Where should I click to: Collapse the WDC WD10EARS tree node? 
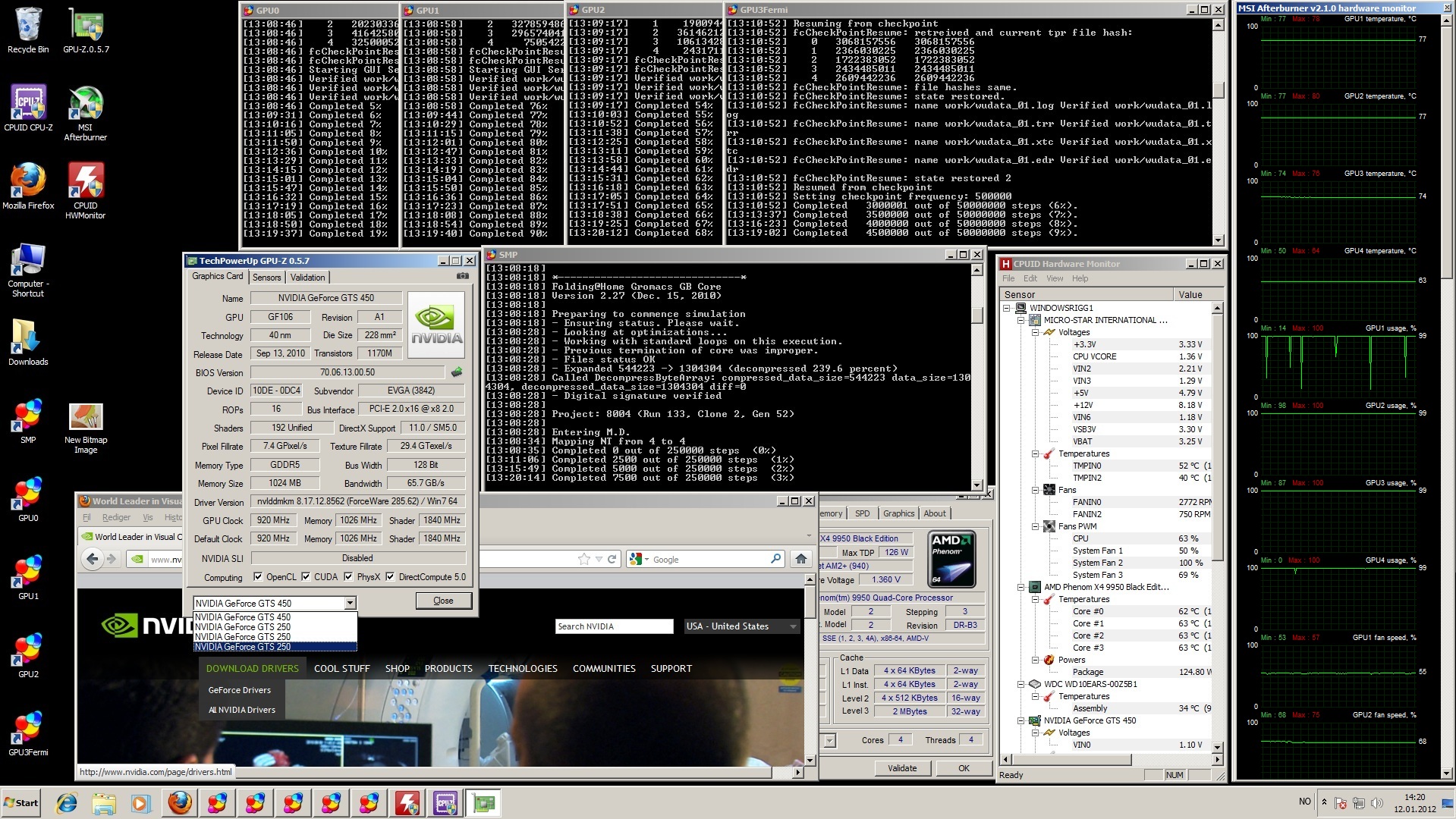coord(1021,684)
